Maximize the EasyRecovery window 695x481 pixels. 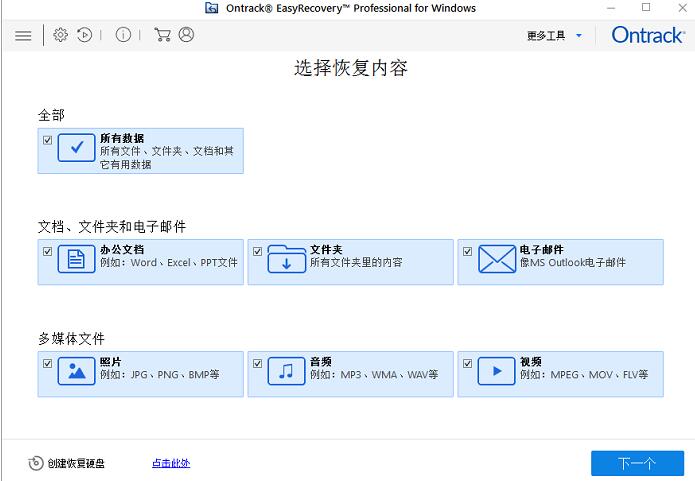point(646,8)
